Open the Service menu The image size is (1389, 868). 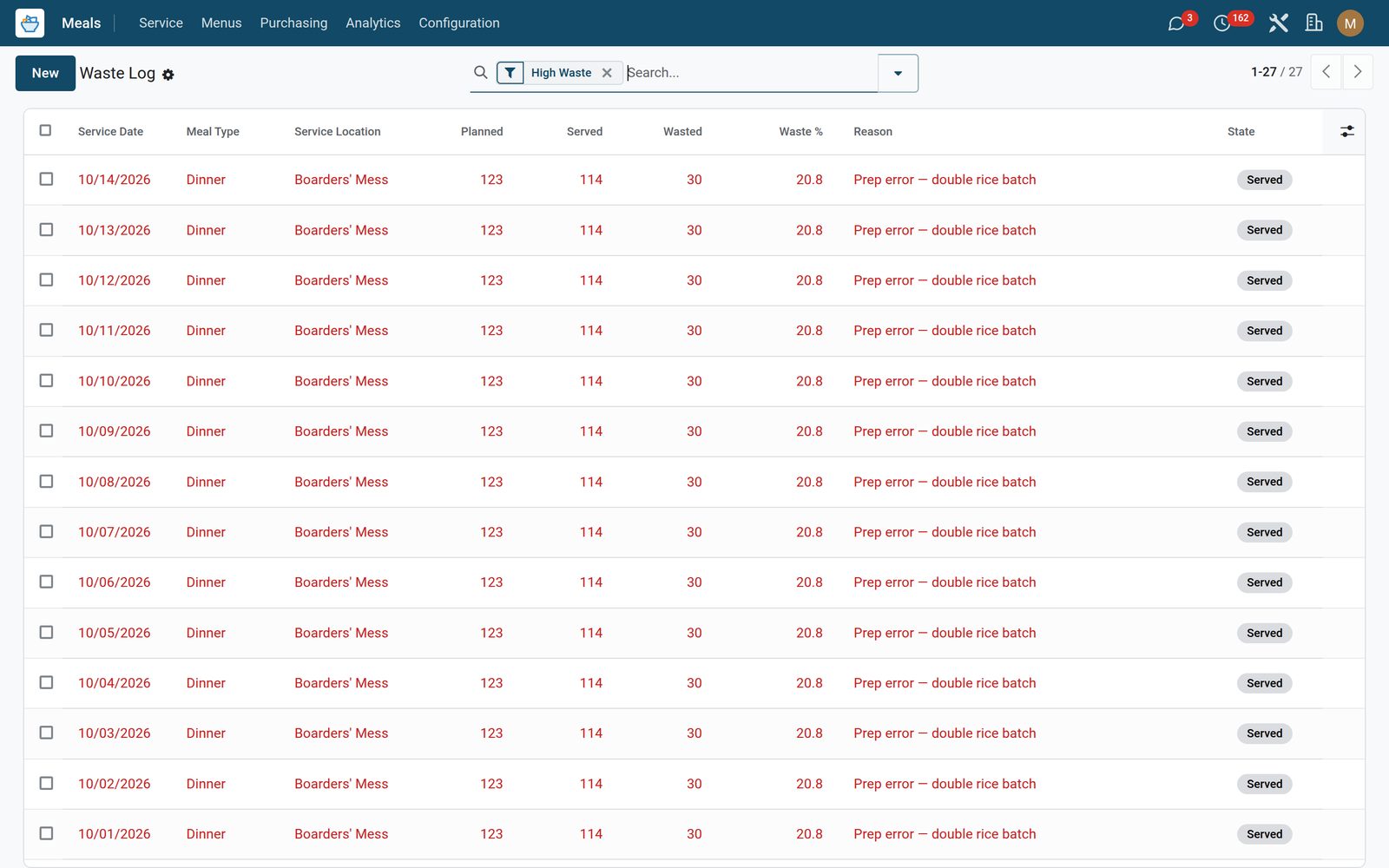coord(161,23)
